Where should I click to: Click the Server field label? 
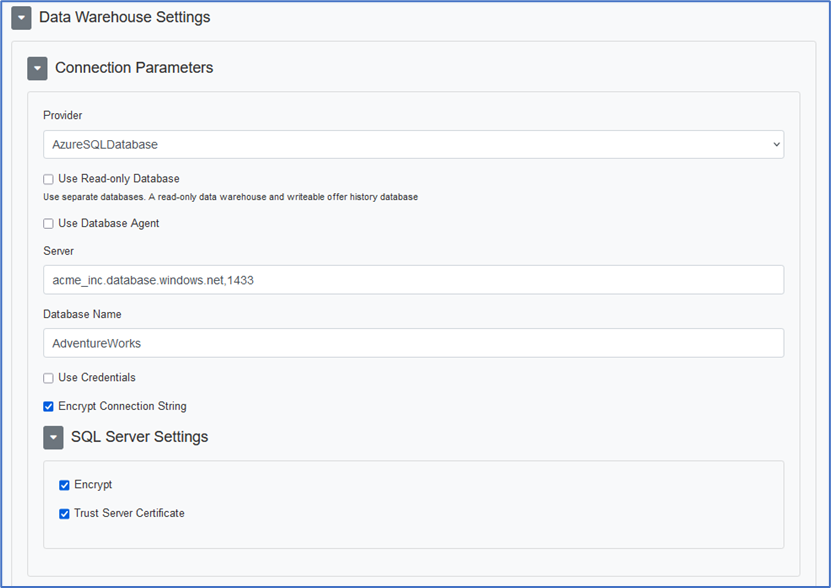point(58,251)
